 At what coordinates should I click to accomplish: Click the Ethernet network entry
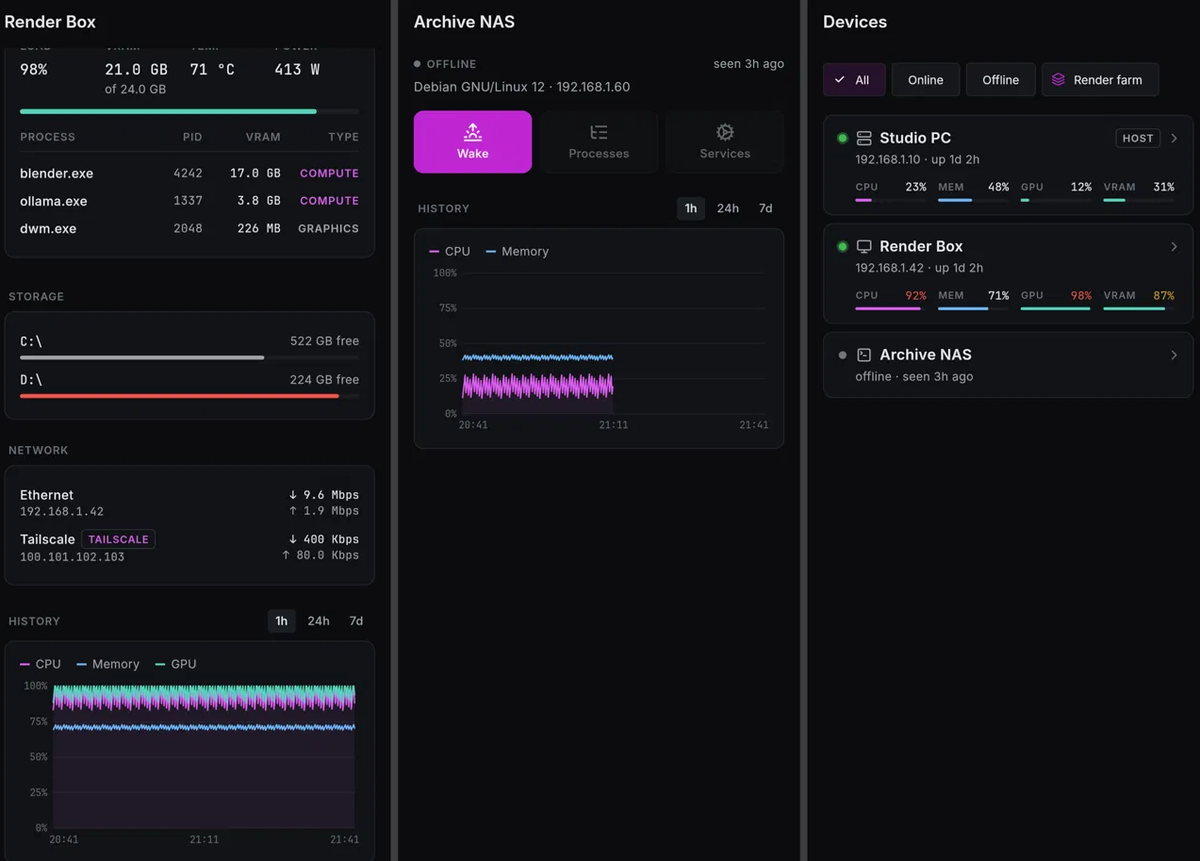point(189,502)
